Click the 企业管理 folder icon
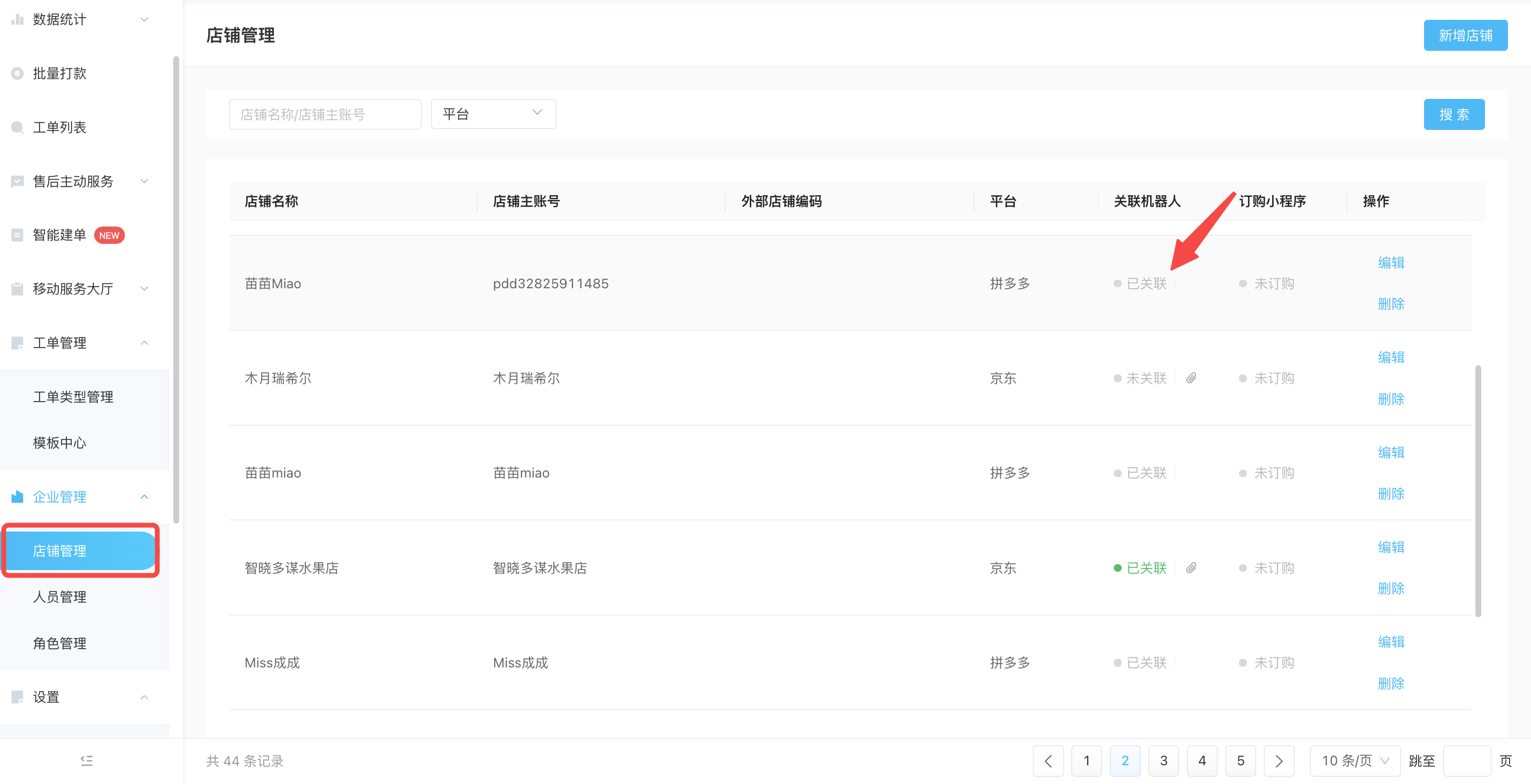Screen dimensions: 1531x784 click(x=17, y=496)
